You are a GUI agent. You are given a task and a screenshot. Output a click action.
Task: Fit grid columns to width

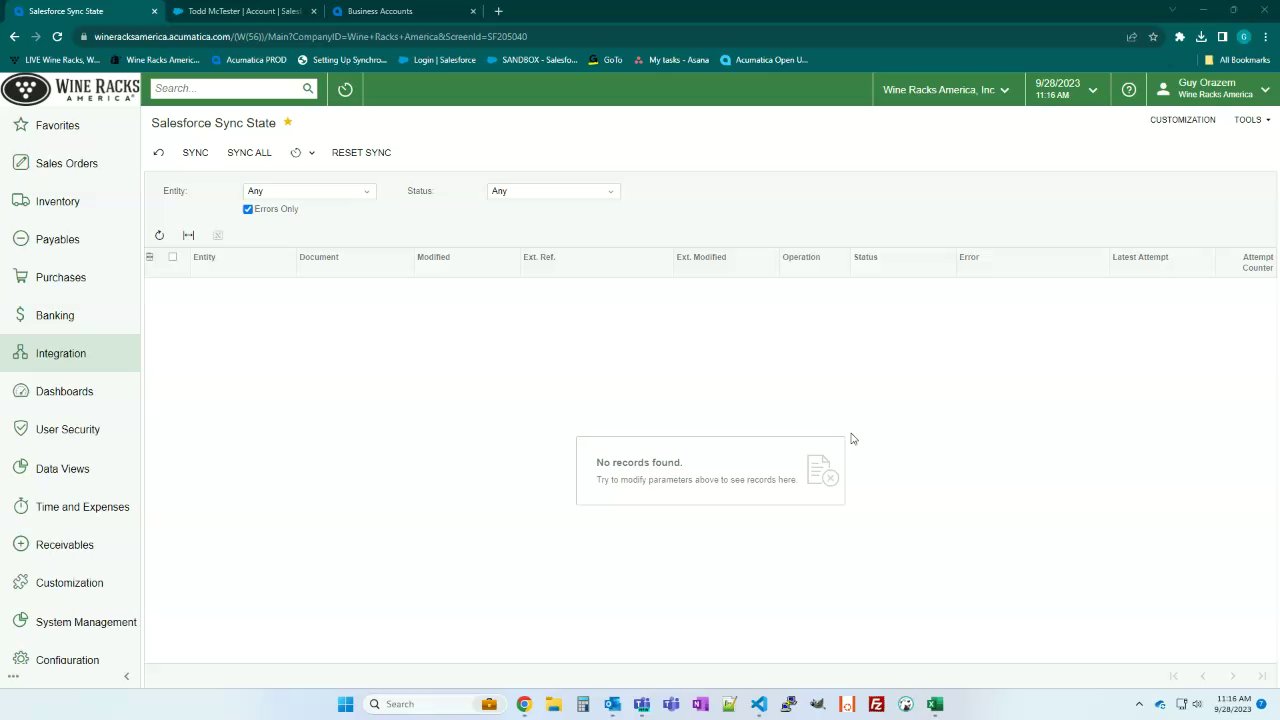(188, 235)
